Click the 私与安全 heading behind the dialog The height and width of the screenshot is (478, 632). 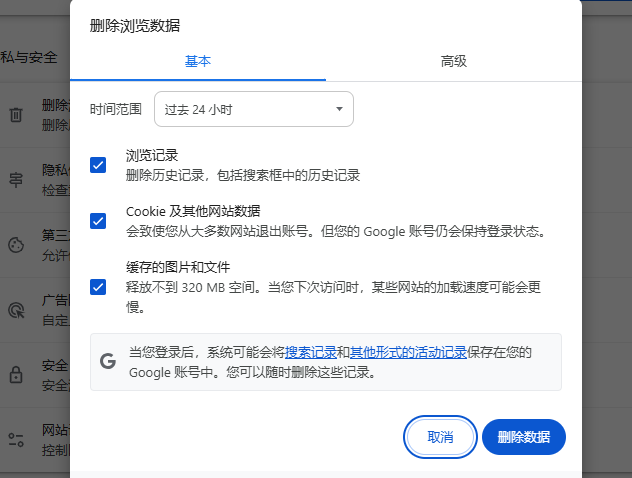[x=29, y=57]
